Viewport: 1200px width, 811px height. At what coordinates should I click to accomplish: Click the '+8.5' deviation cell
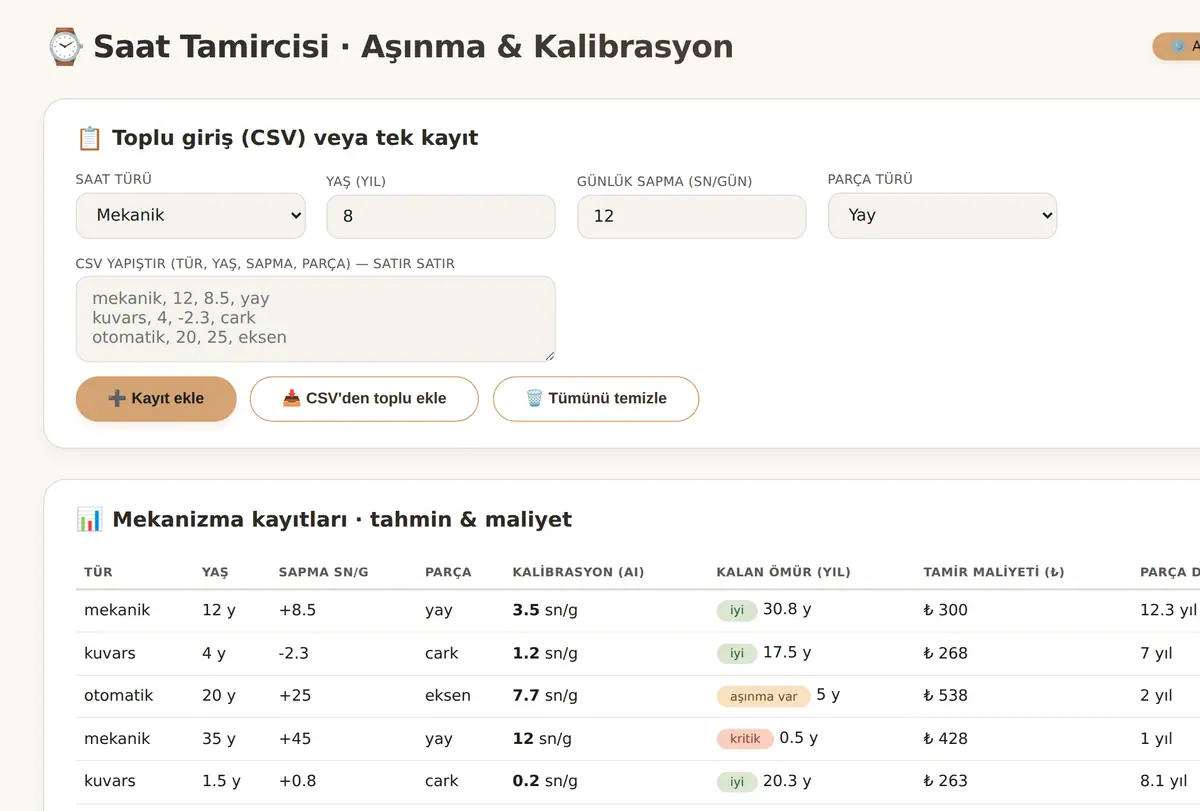[x=297, y=610]
